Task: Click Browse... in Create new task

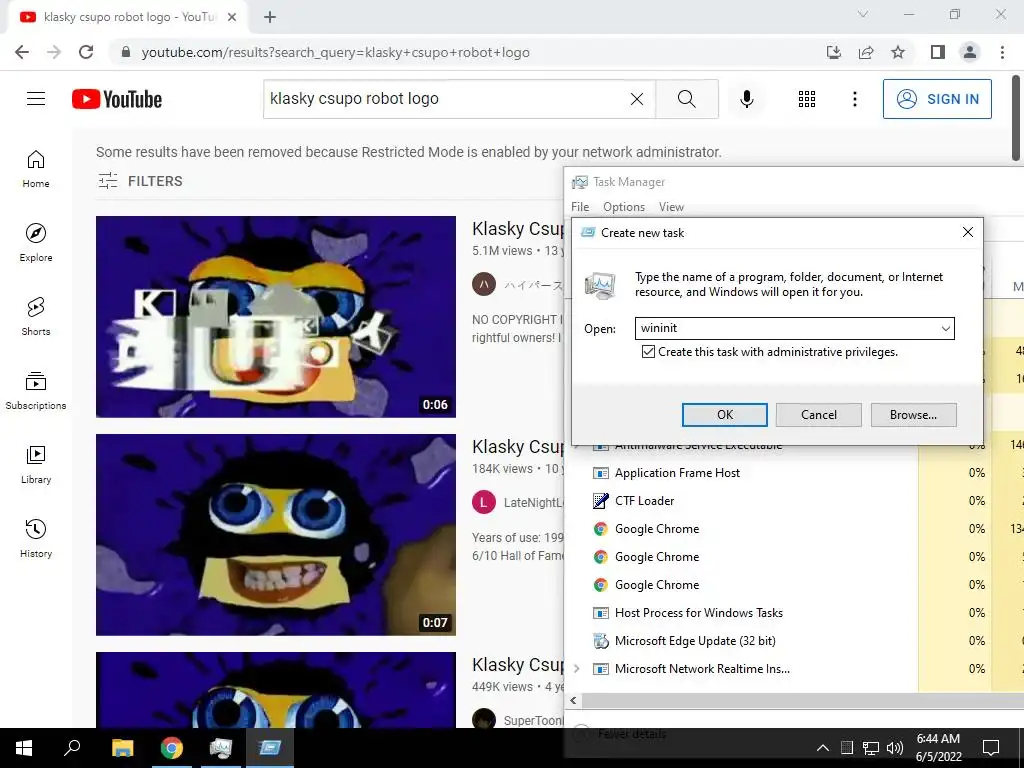Action: 914,415
